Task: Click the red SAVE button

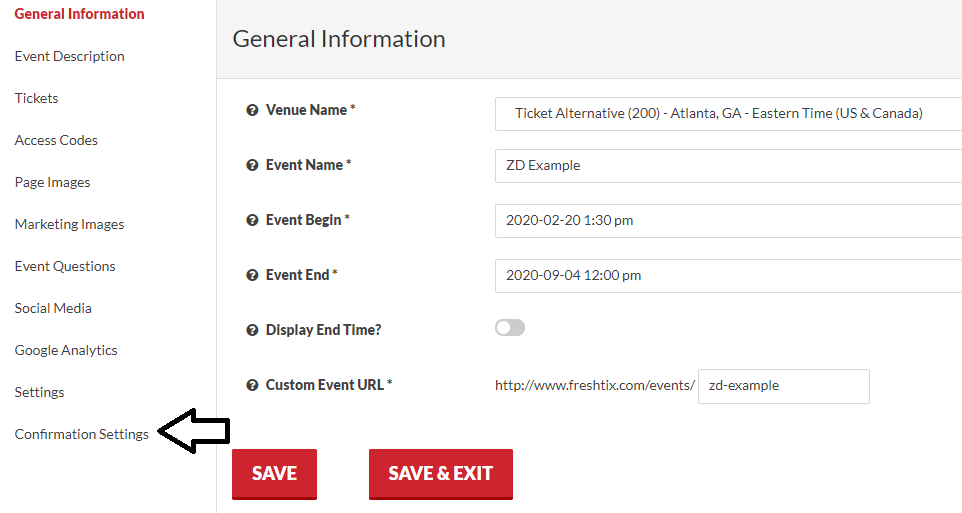Action: pyautogui.click(x=274, y=474)
